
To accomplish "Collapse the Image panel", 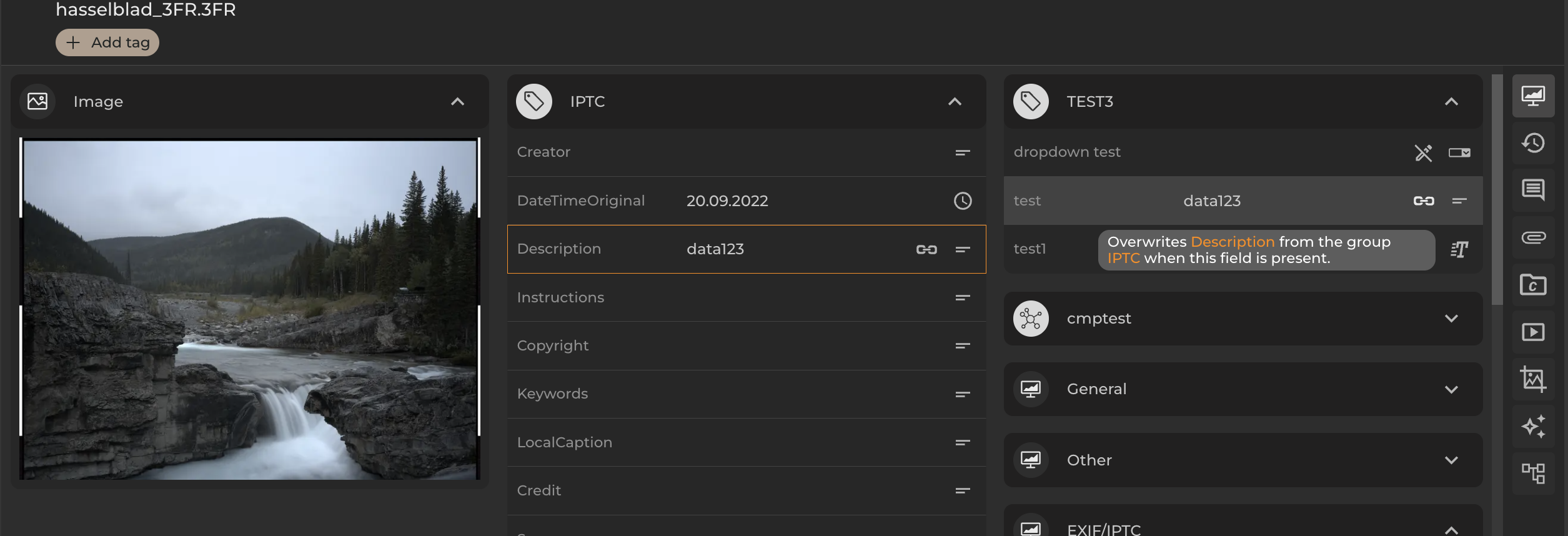I will (x=457, y=102).
